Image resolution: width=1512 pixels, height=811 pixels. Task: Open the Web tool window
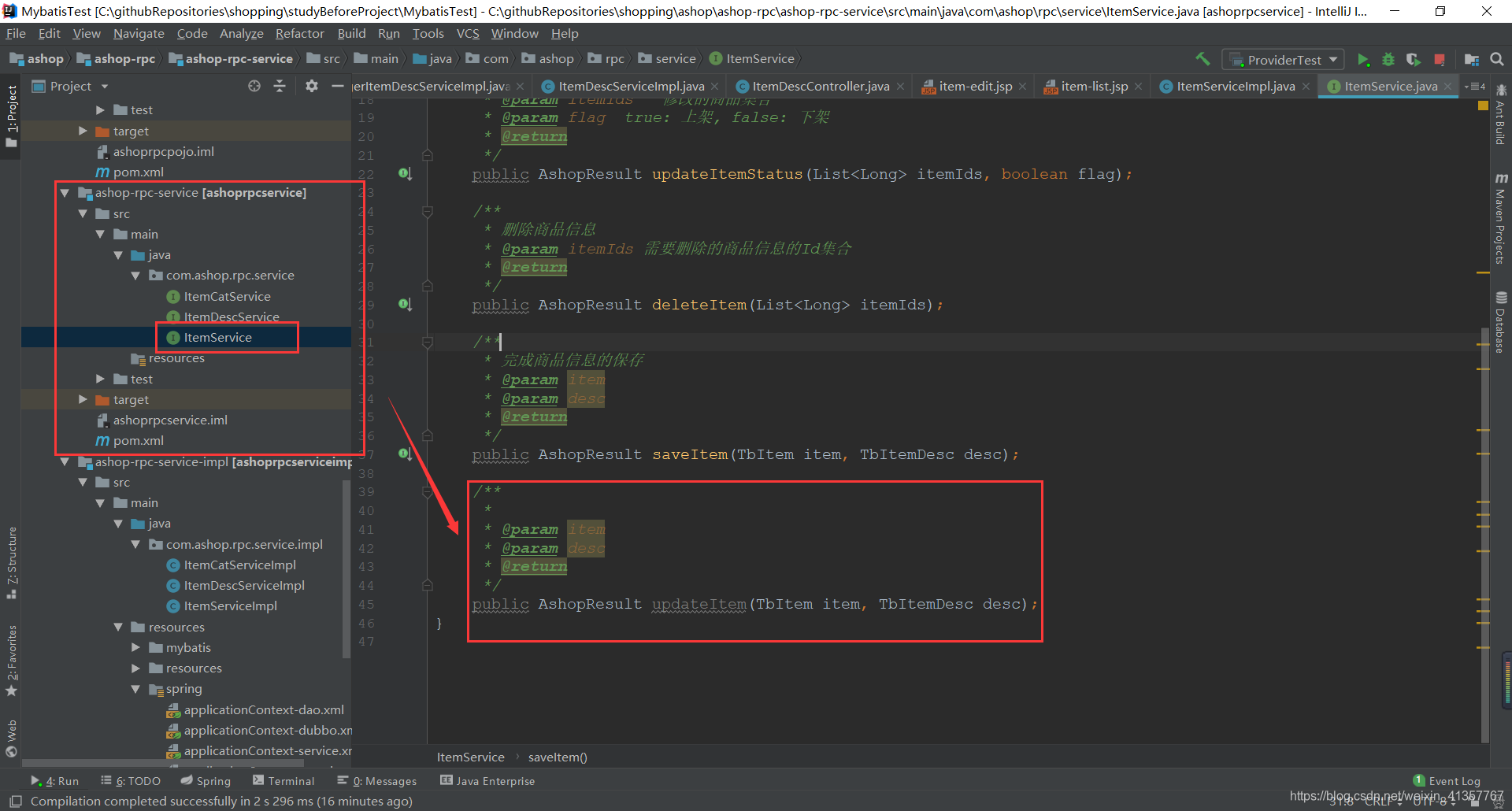[x=12, y=738]
